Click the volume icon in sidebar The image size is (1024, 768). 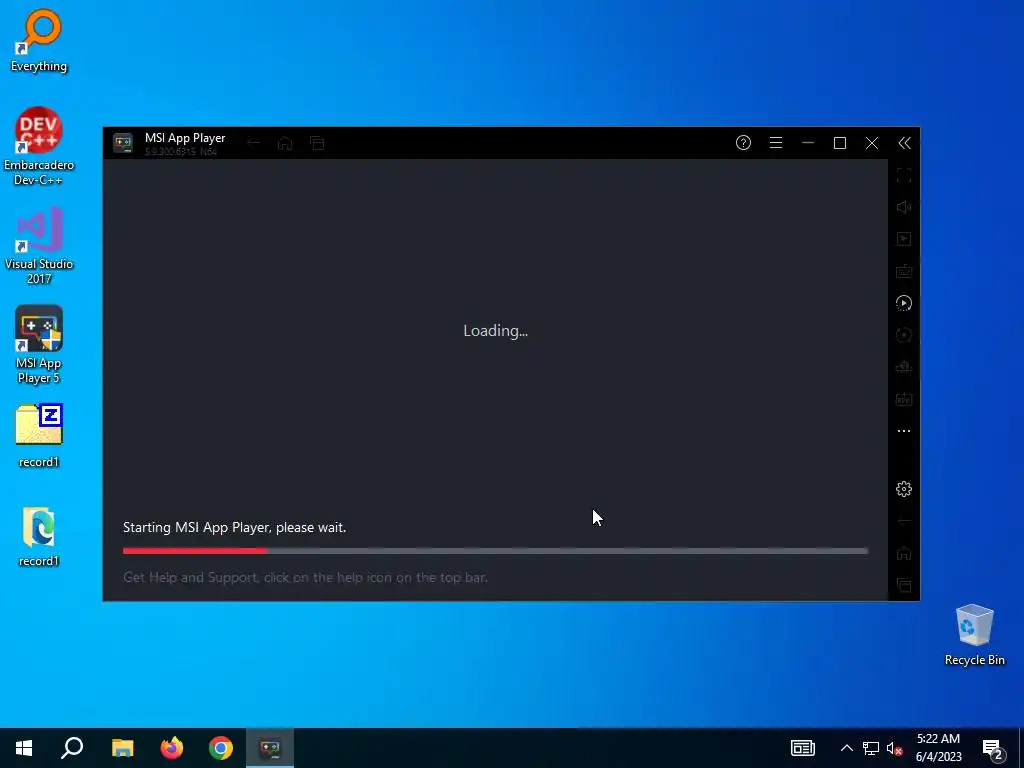[x=904, y=207]
